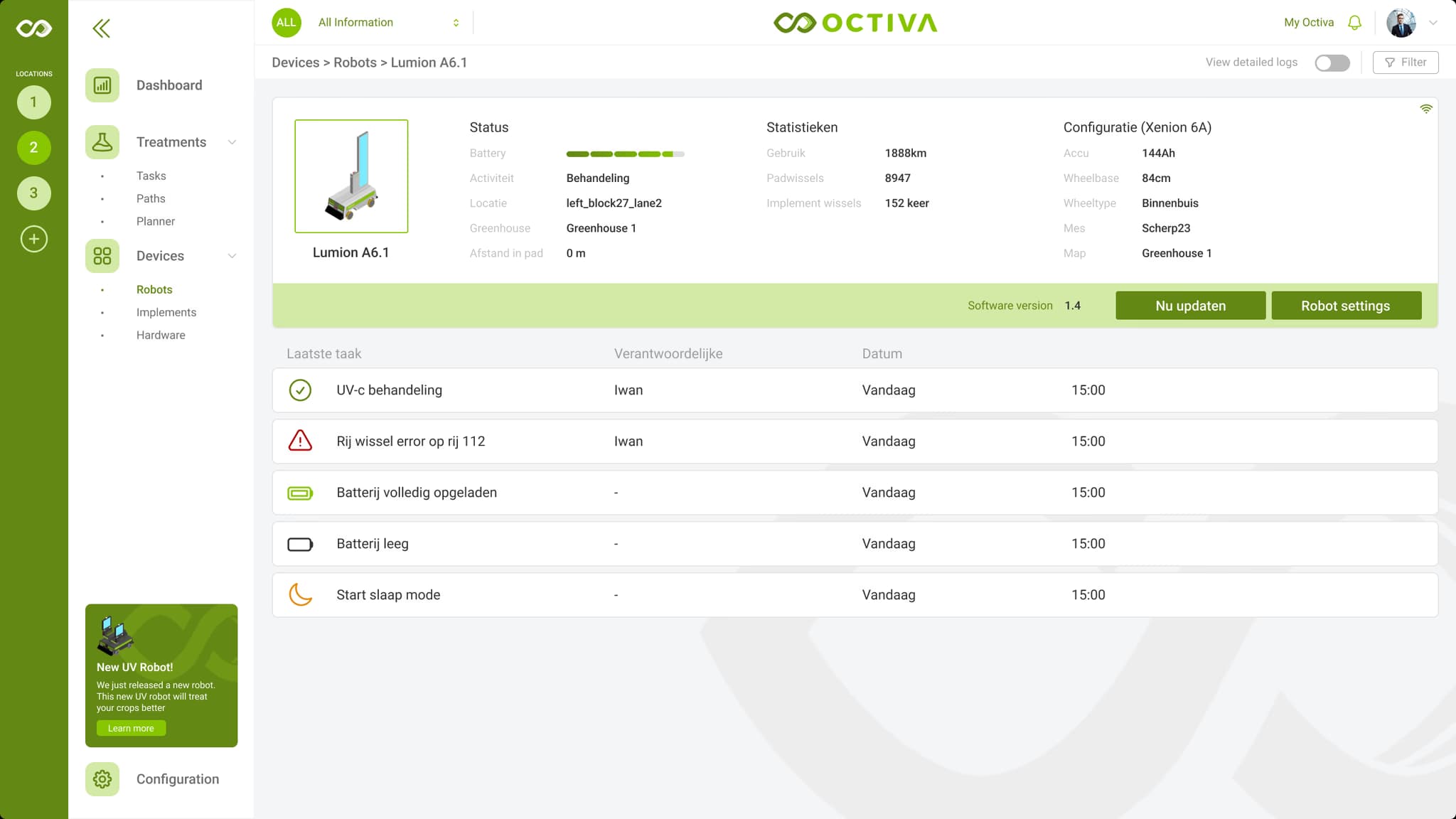
Task: Open All Information dropdown
Action: pyautogui.click(x=389, y=23)
